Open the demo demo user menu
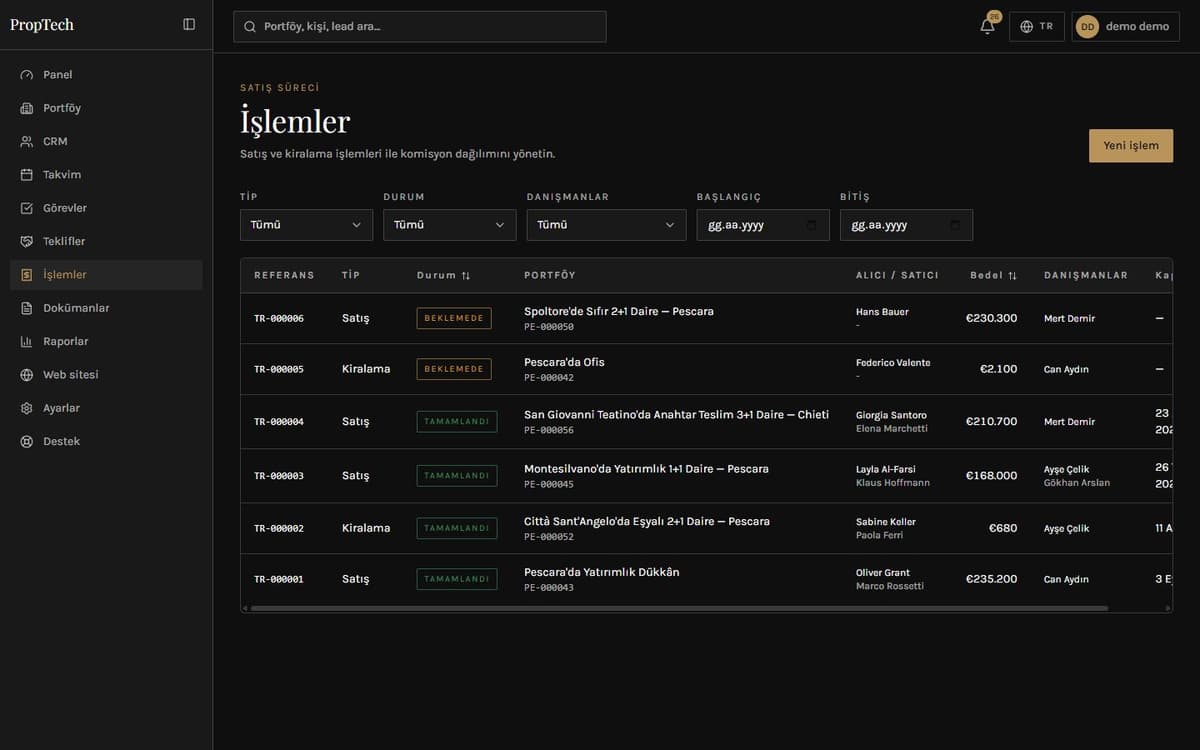1200x750 pixels. [1125, 27]
